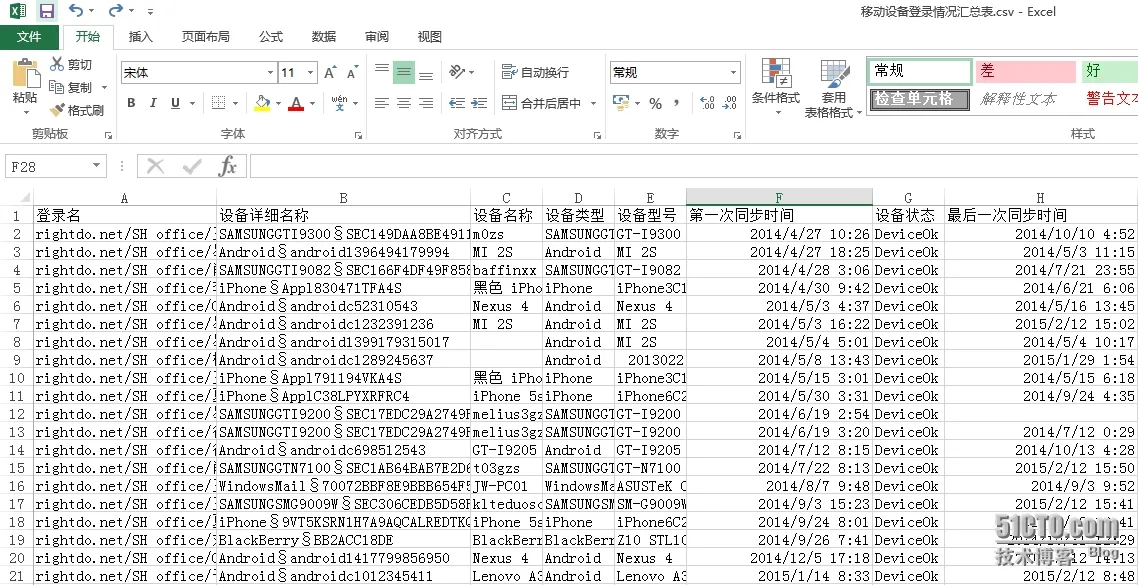This screenshot has height=585, width=1138.
Task: Click the wén phonetic guide icon
Action: [x=339, y=103]
